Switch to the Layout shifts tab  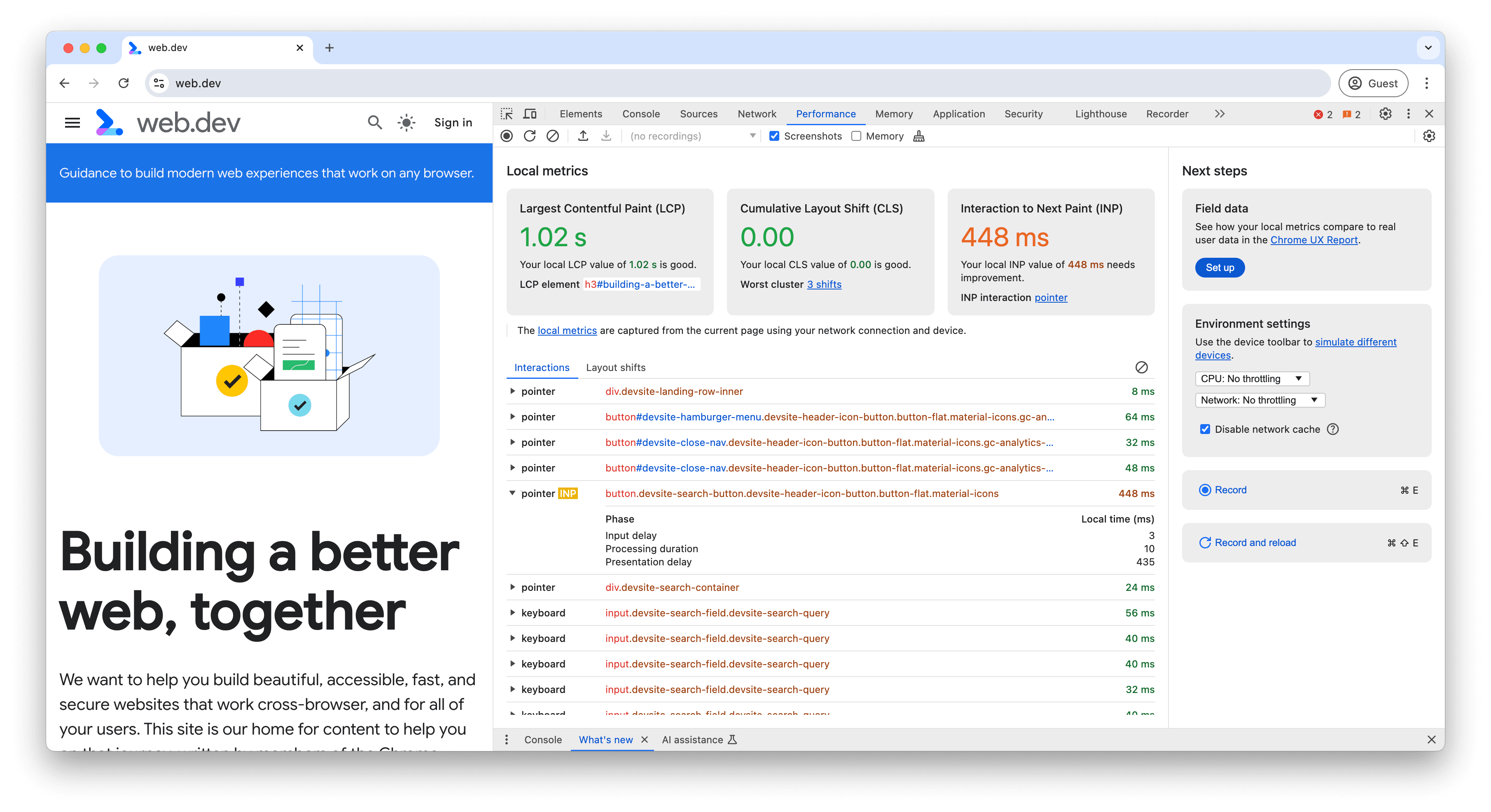click(616, 367)
